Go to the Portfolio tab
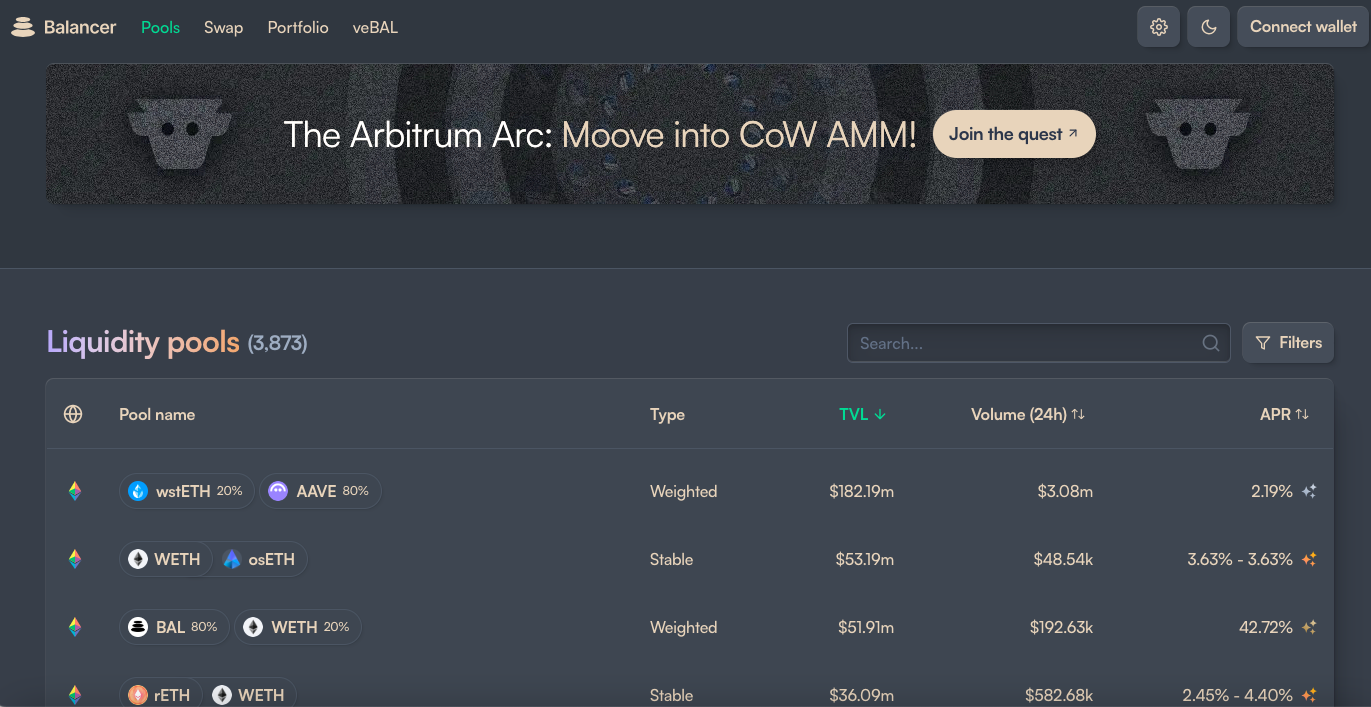This screenshot has height=707, width=1371. [x=298, y=28]
